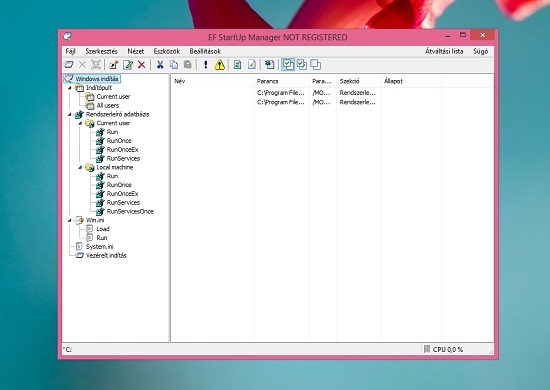The width and height of the screenshot is (550, 390).
Task: Click the red X delete icon
Action: [x=141, y=65]
